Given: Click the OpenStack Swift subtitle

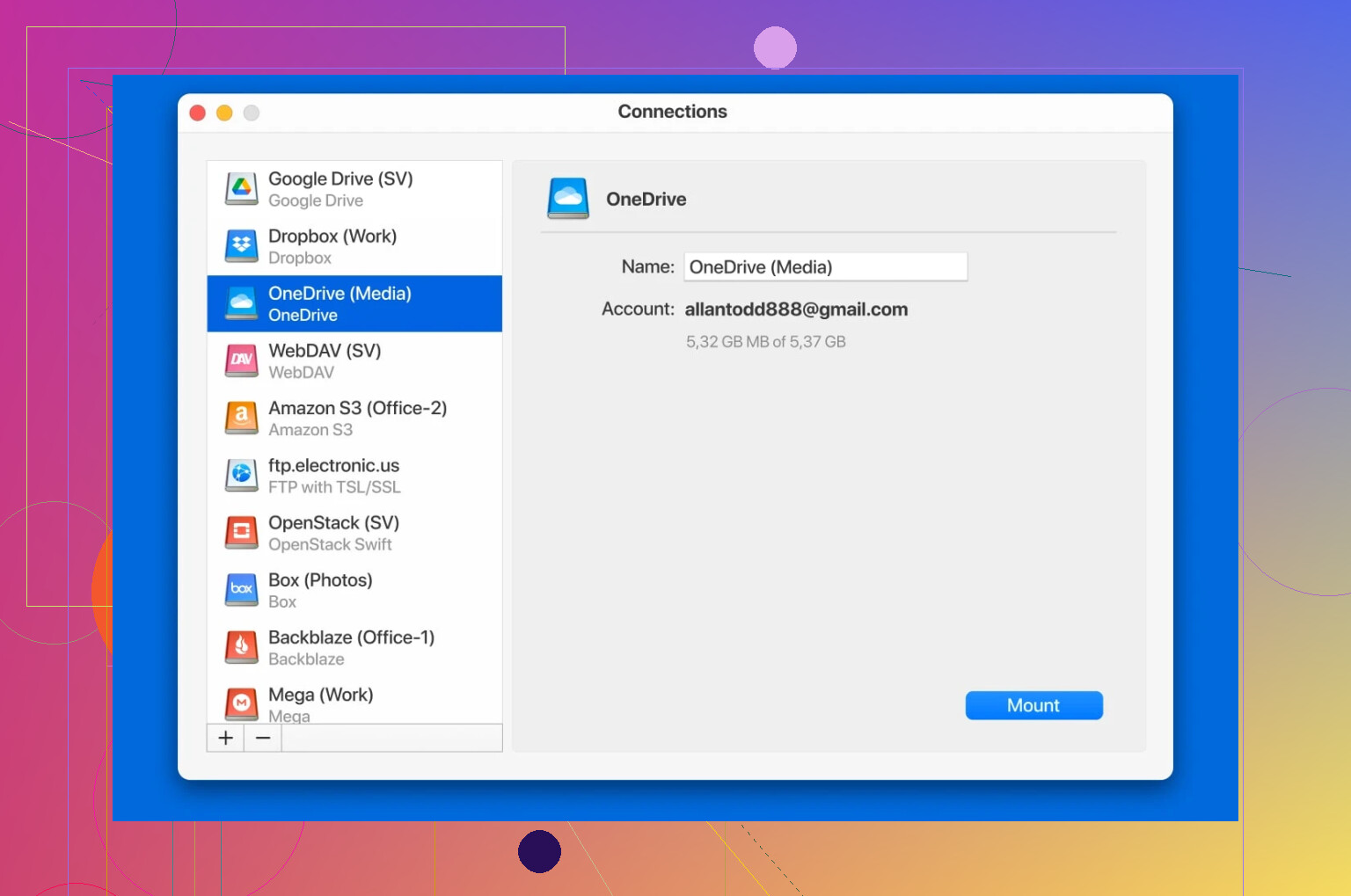Looking at the screenshot, I should tap(330, 544).
